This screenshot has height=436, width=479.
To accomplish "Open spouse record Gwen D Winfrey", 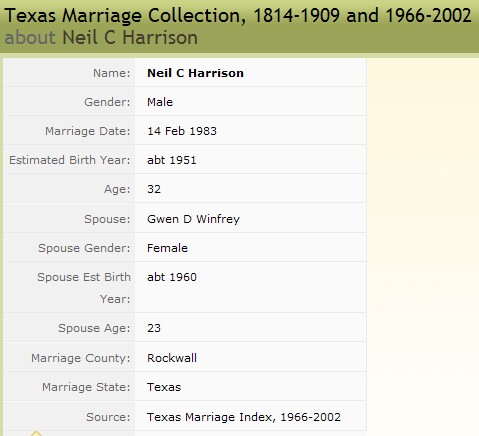I will 193,219.
